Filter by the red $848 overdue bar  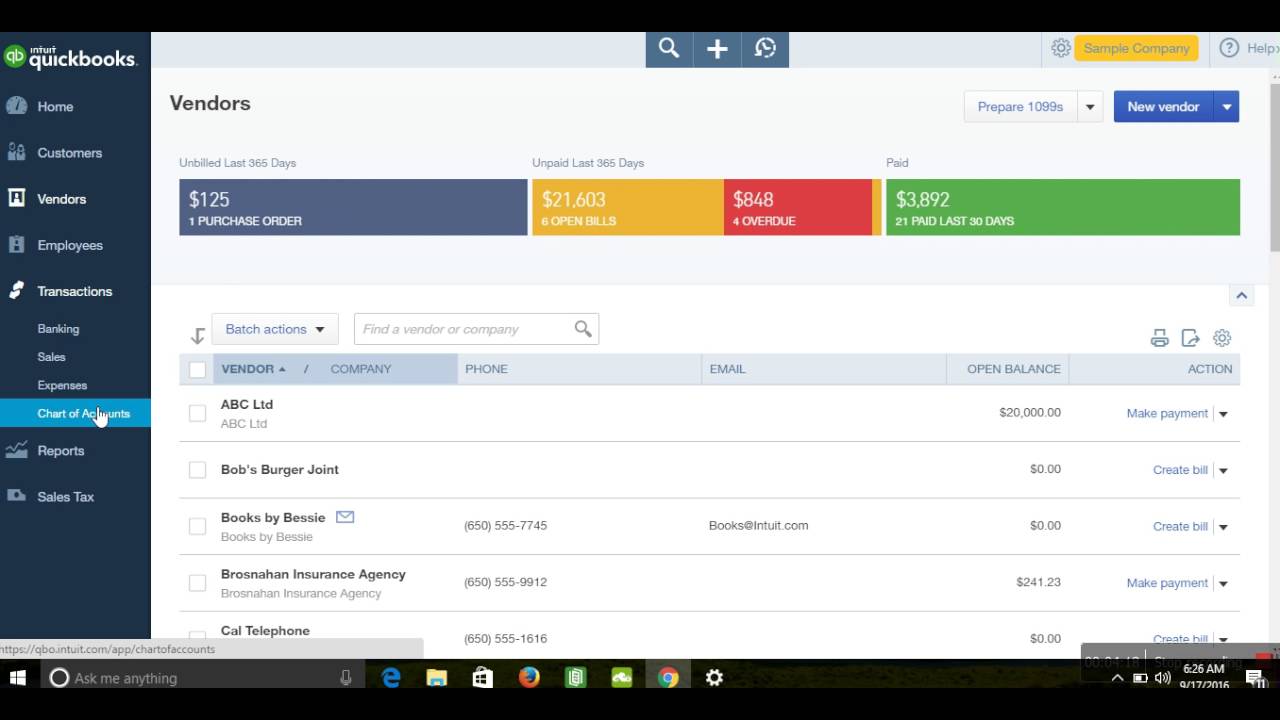[x=798, y=207]
